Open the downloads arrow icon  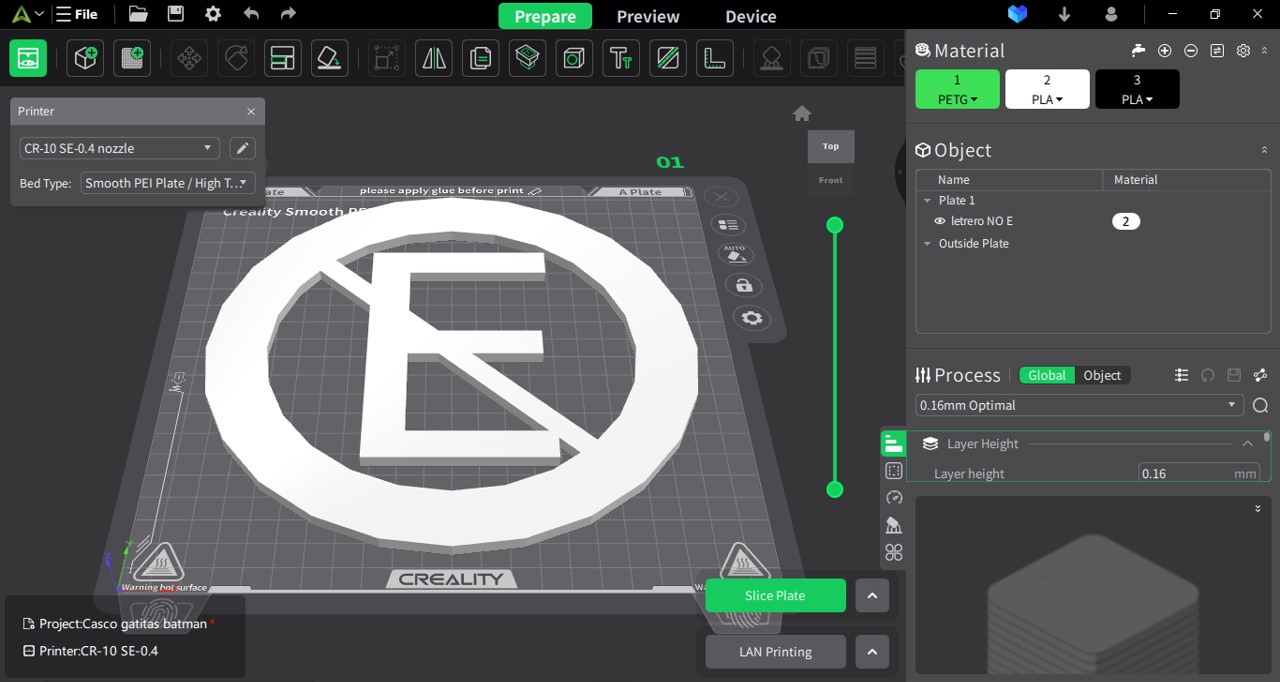pos(1065,14)
